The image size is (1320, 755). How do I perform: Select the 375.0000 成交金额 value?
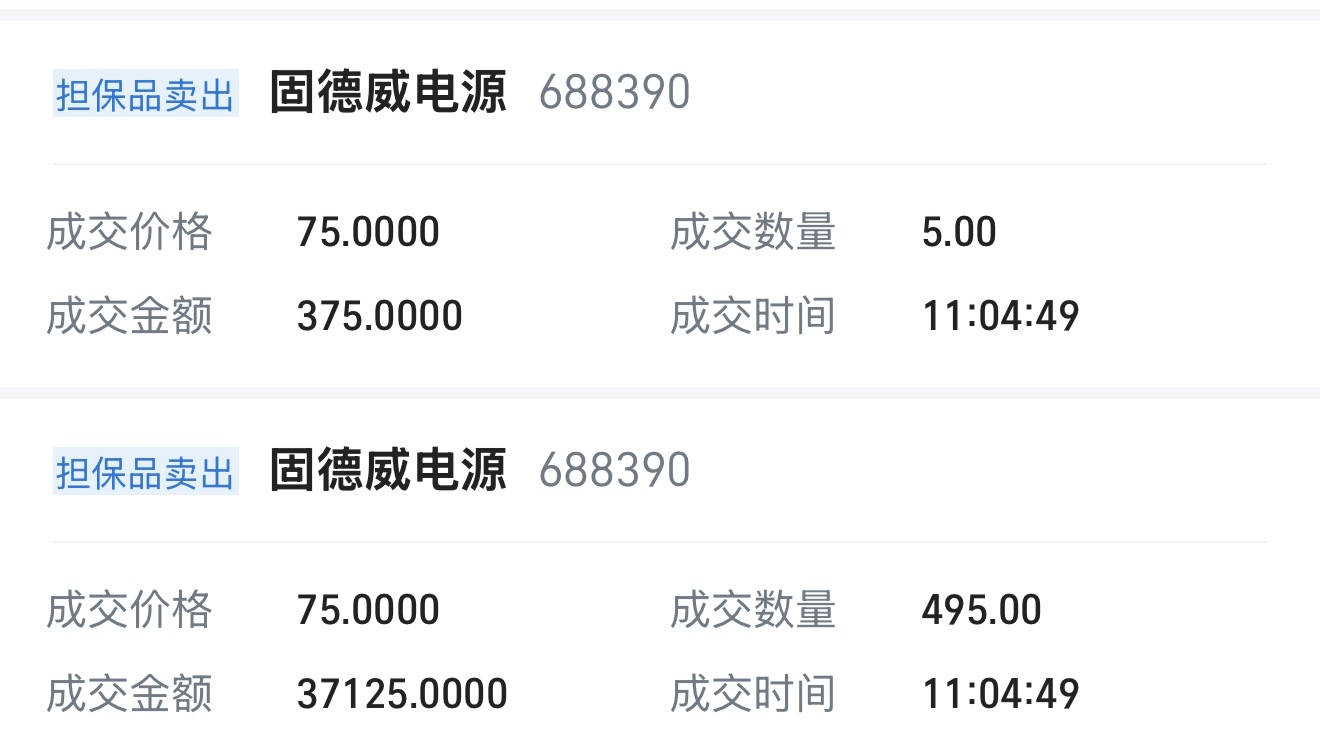click(379, 317)
